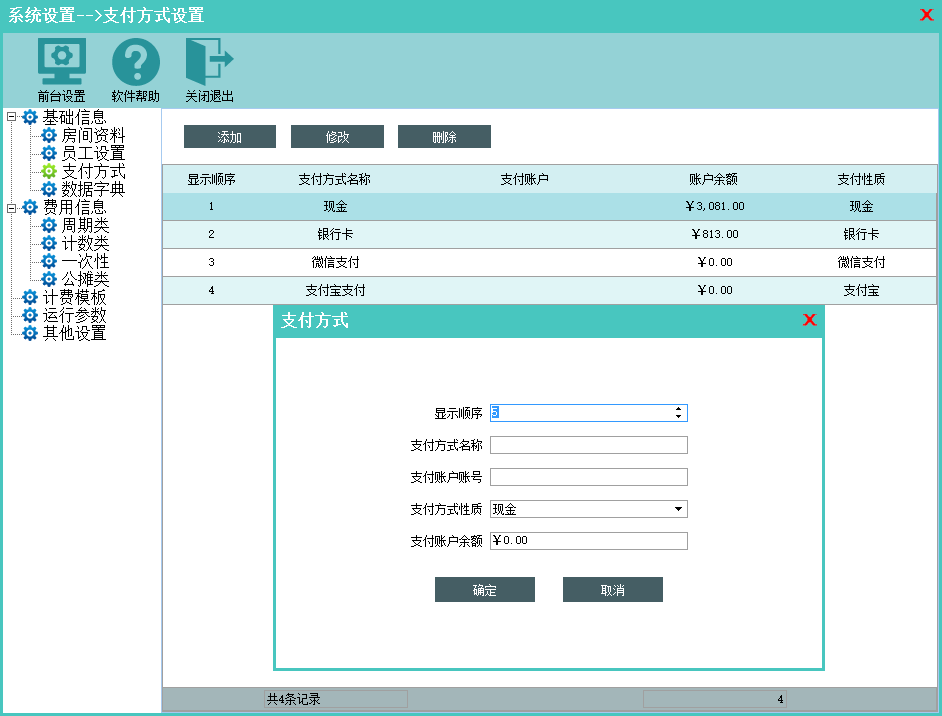Select the 银行卡 row in the table
Viewport: 942px width, 716px height.
pos(550,234)
